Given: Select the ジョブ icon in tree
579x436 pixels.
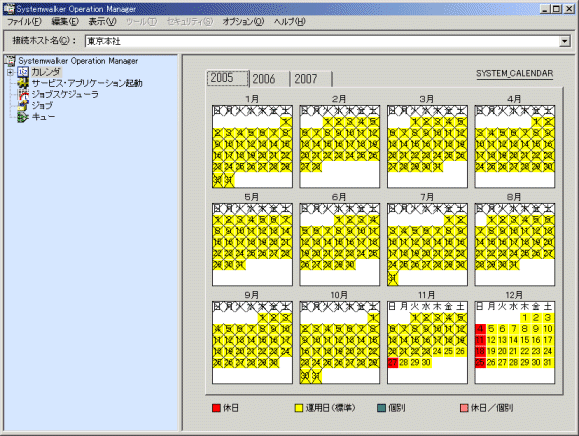Looking at the screenshot, I should pos(23,106).
